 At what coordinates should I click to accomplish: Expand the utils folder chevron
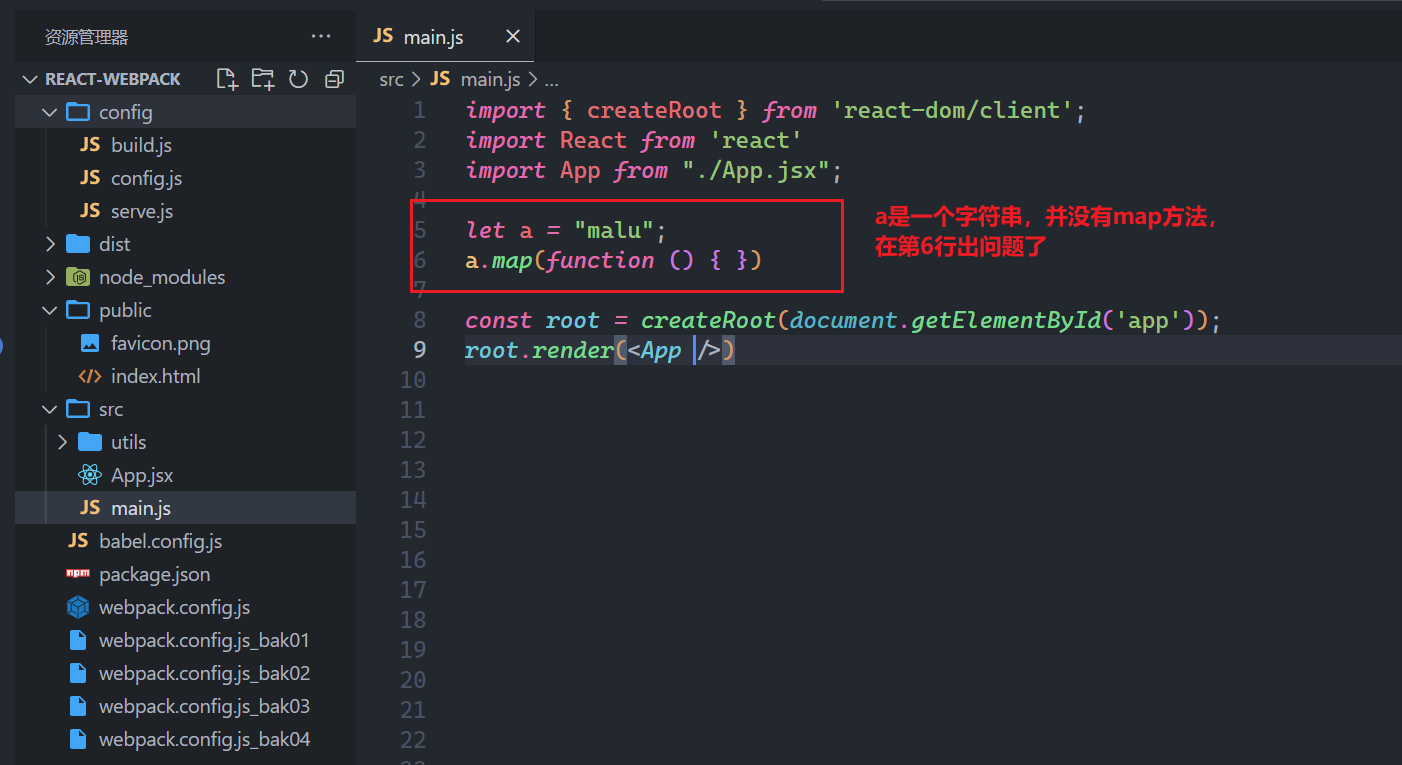click(x=62, y=442)
